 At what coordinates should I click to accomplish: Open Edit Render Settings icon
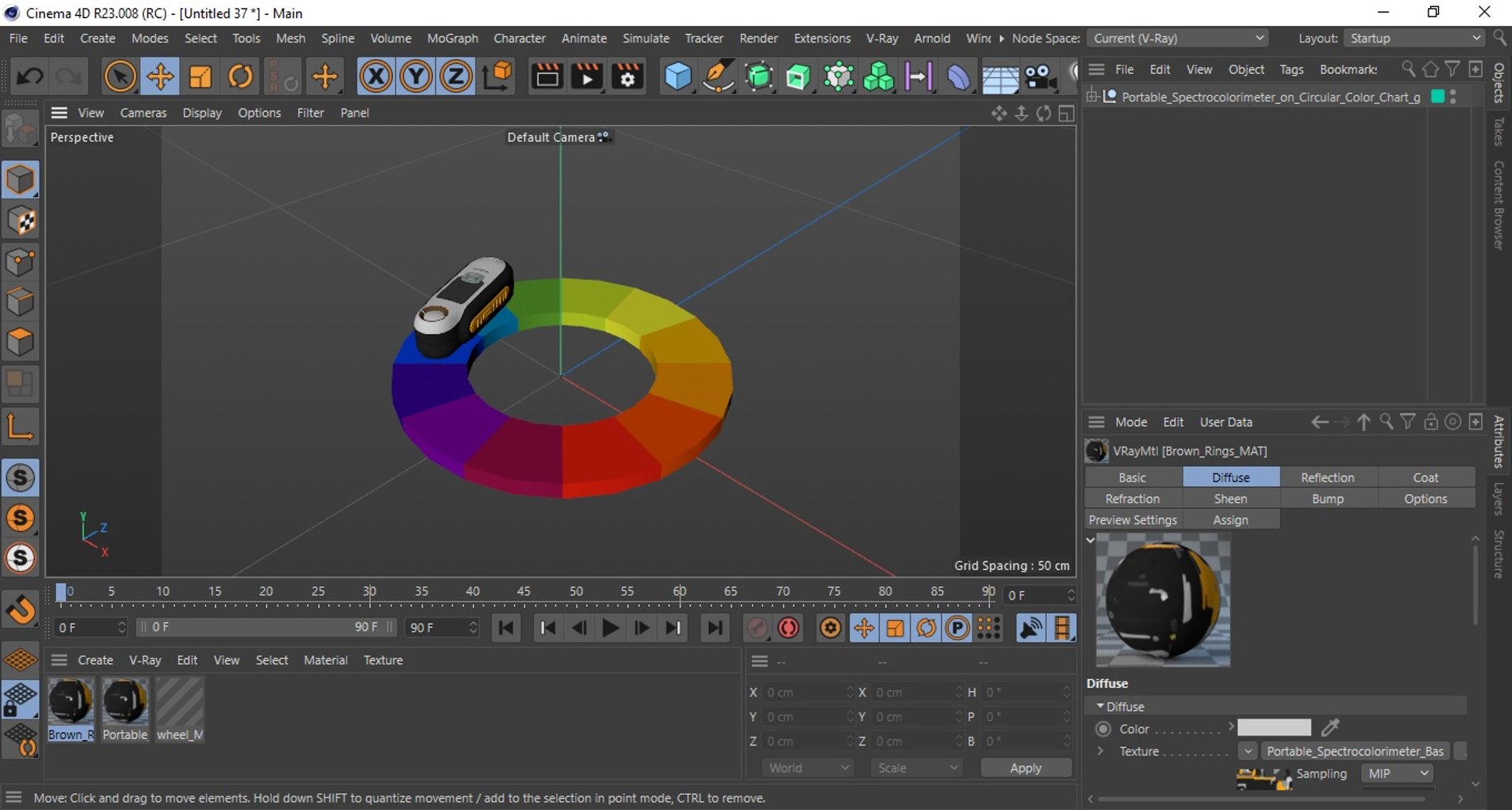(628, 76)
